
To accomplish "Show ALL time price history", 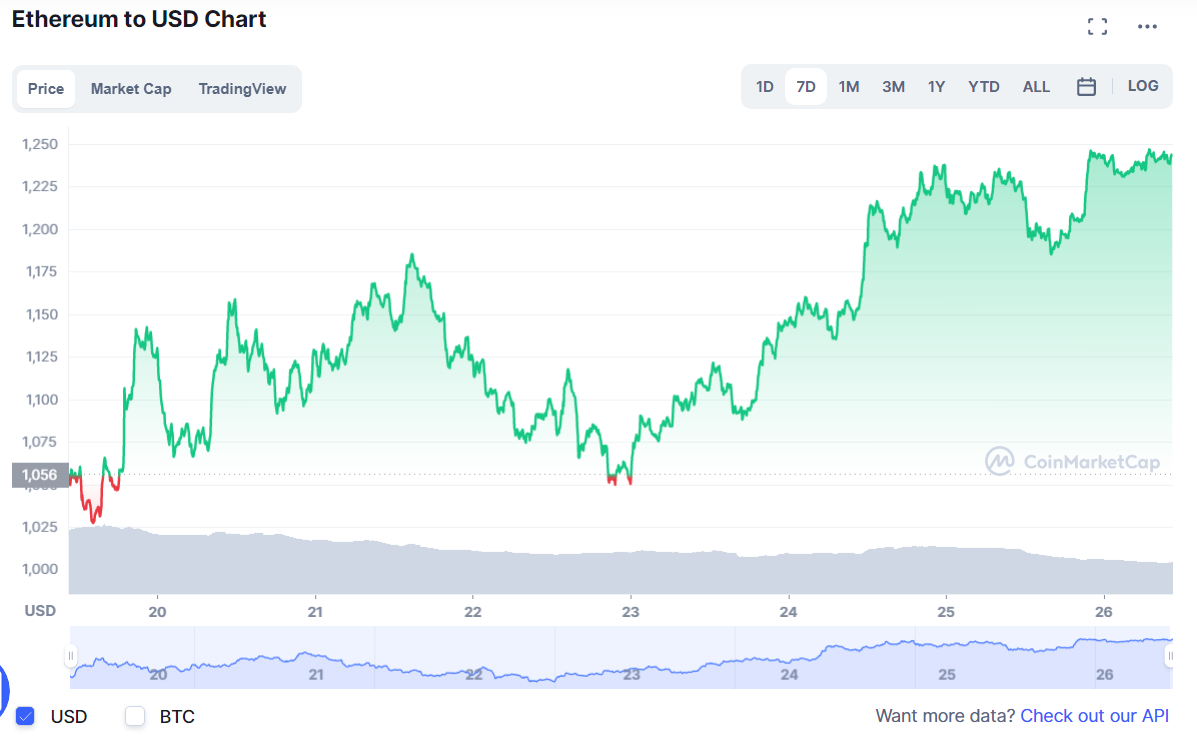I will (1036, 87).
